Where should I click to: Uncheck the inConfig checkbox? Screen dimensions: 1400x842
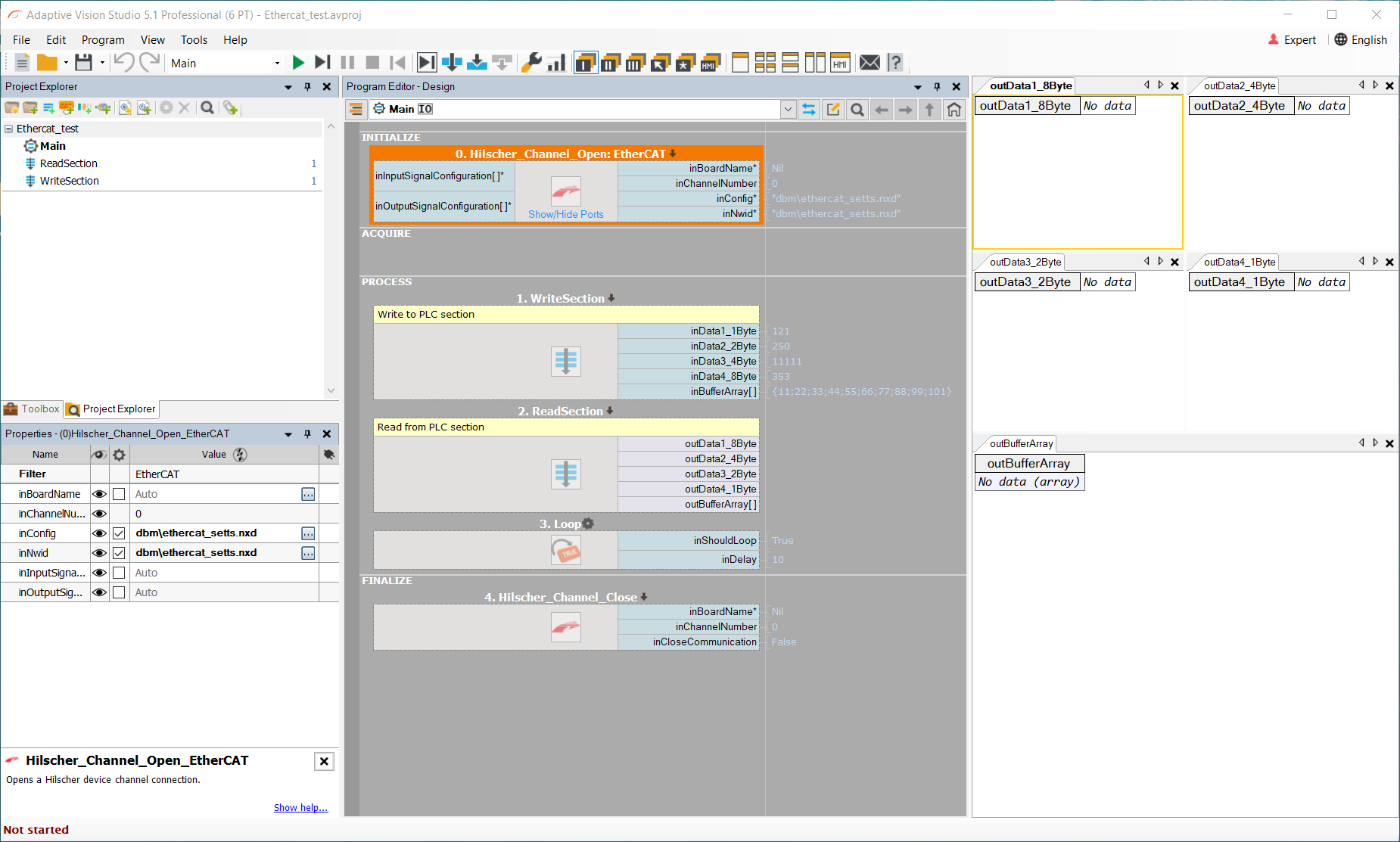[119, 533]
